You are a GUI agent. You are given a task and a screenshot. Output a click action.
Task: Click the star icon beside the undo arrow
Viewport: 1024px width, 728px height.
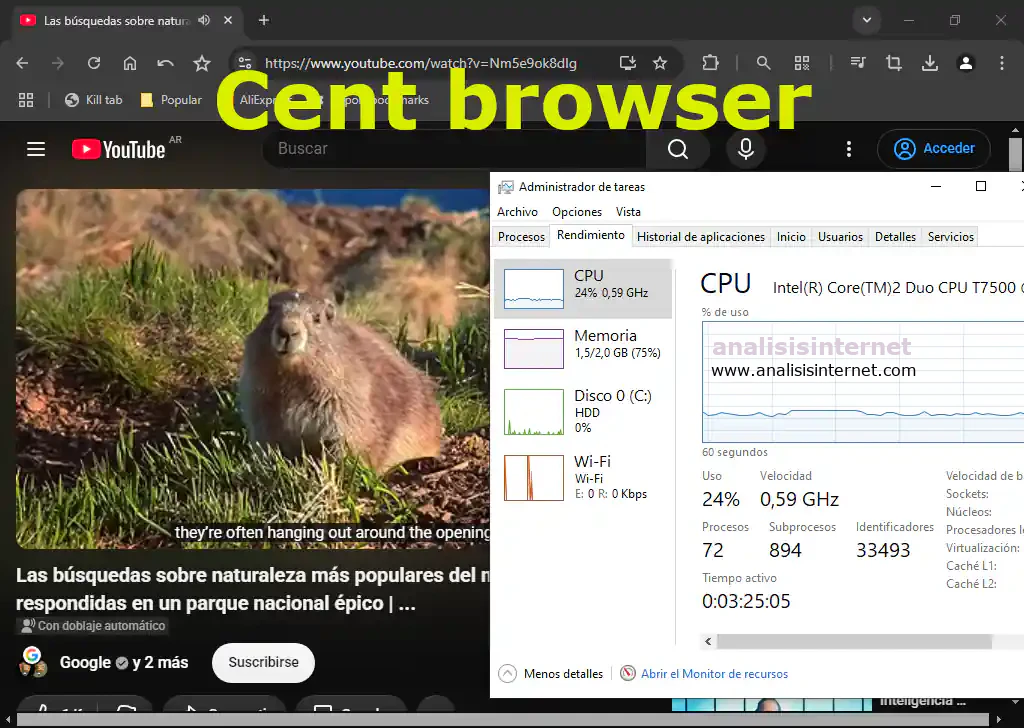[202, 63]
